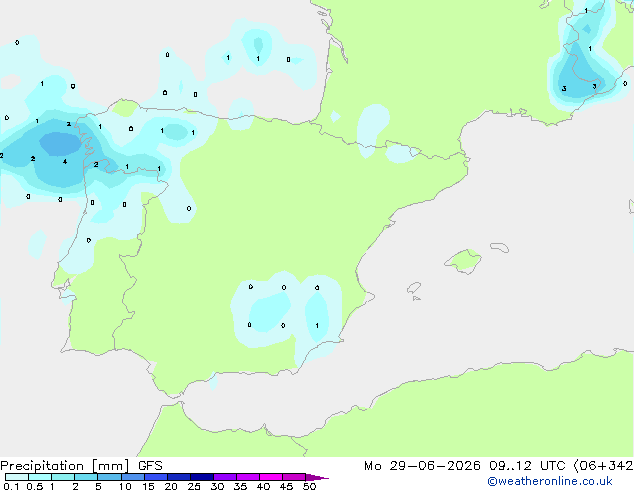Click the 0.1–0.5 mm legend swatch

click(x=17, y=477)
